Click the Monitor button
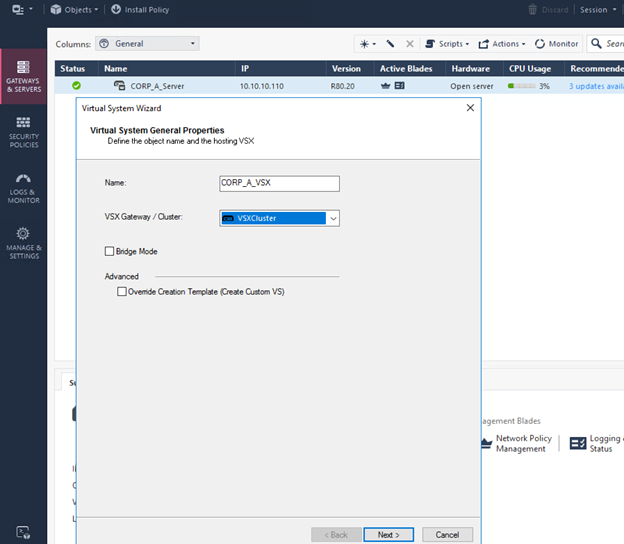Viewport: 624px width, 544px height. tap(556, 44)
